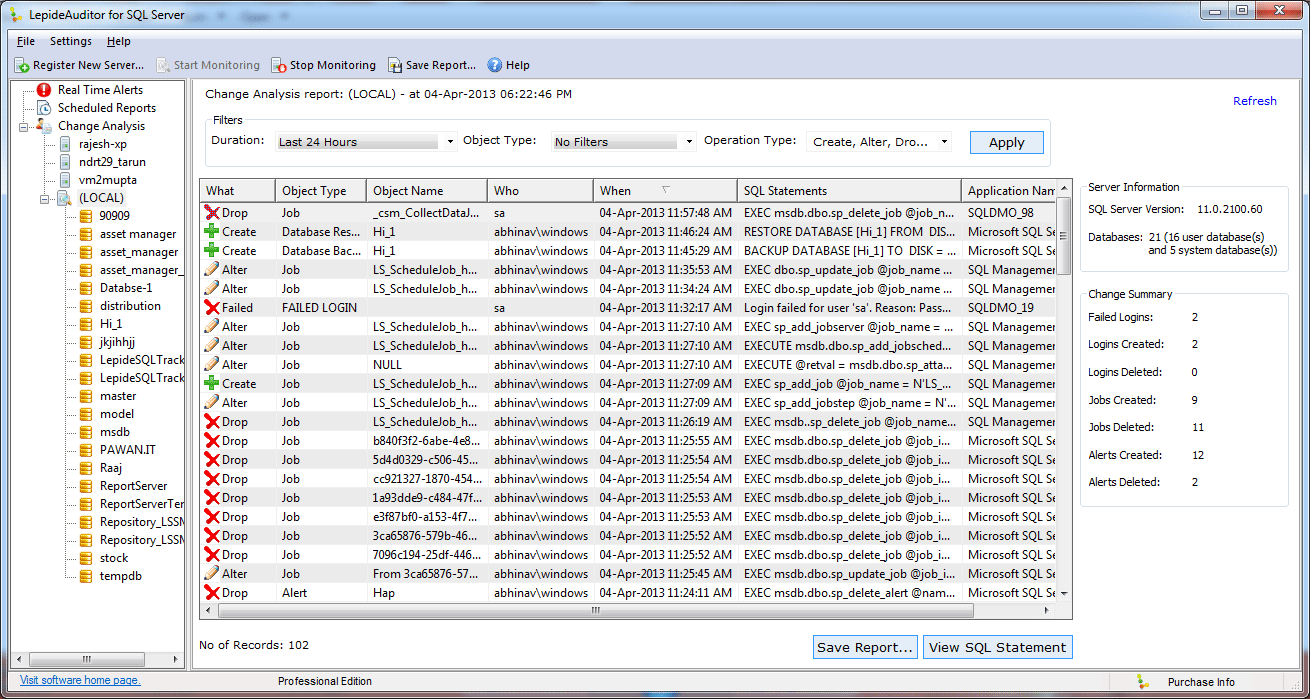
Task: Click the table's horizontal scrollbar thumb
Action: tap(595, 610)
